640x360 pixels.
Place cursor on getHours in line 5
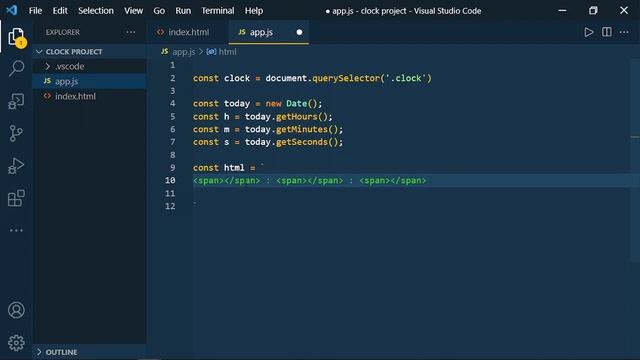(297, 117)
